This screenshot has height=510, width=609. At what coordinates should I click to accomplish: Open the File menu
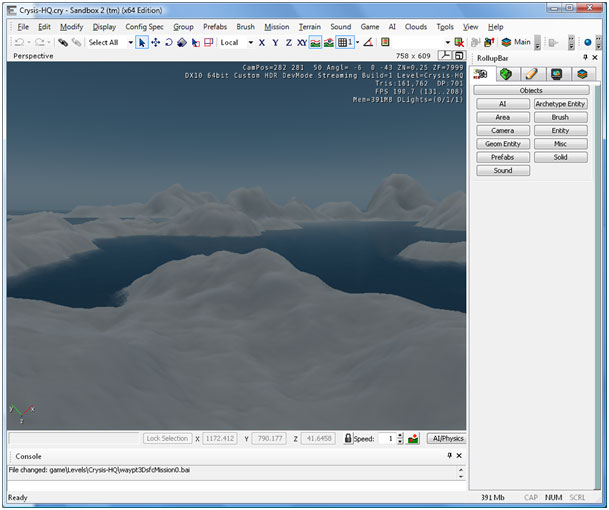(23, 27)
